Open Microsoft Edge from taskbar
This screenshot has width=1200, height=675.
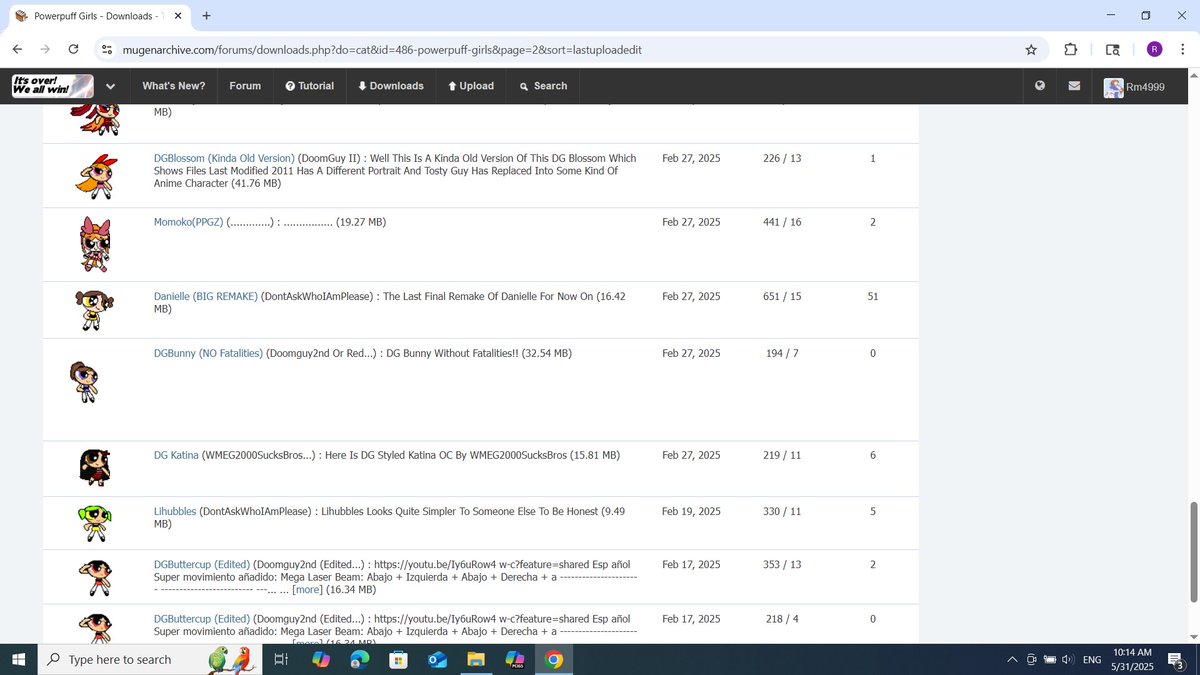(x=359, y=659)
